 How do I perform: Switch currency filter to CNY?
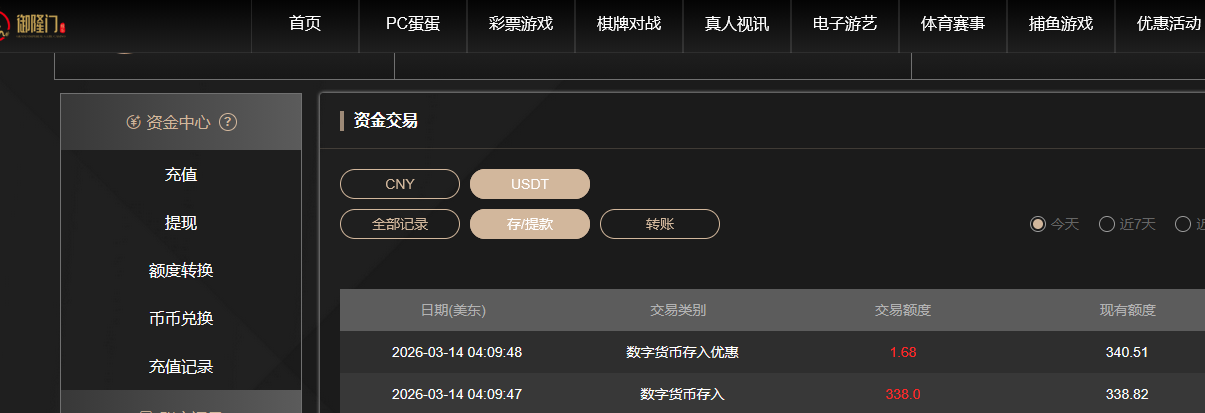click(x=400, y=184)
